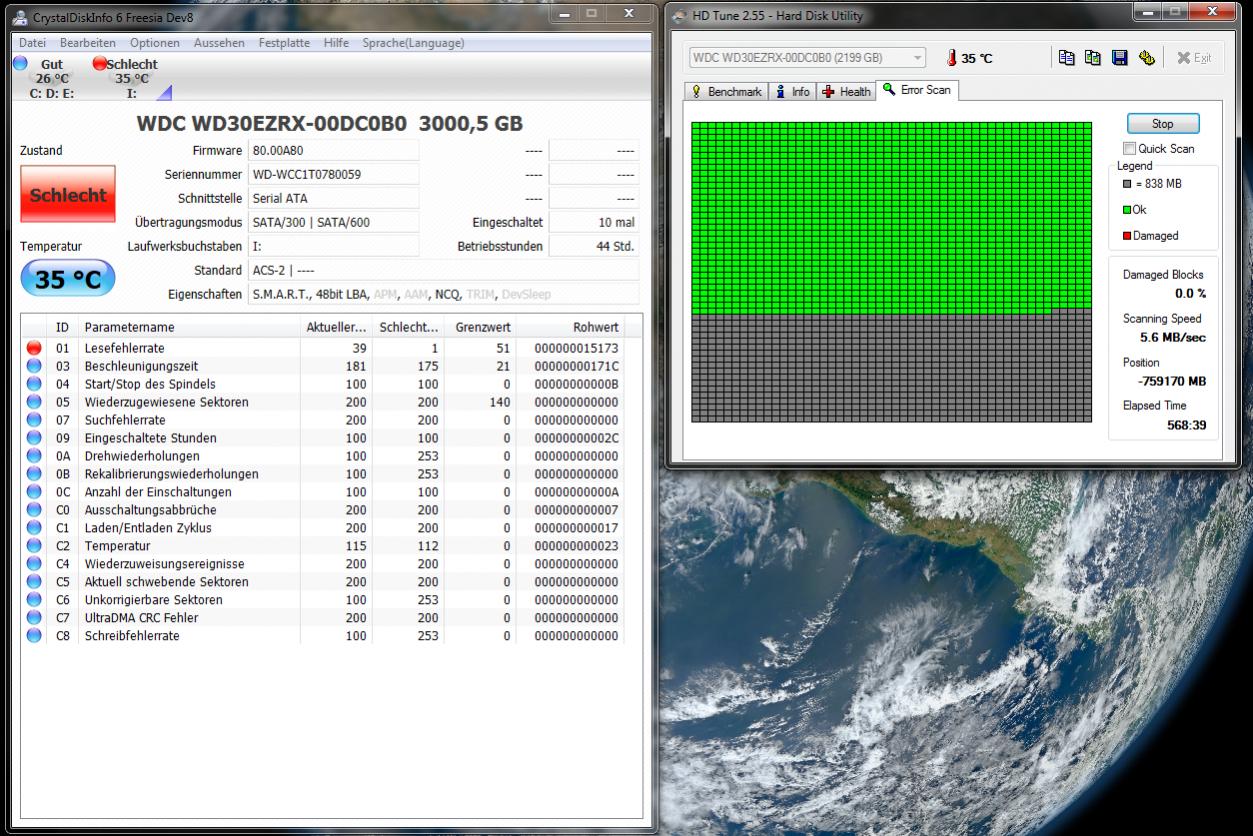This screenshot has width=1253, height=836.
Task: Click the scanning speed 5.6 MB/sec
Action: pos(1172,338)
